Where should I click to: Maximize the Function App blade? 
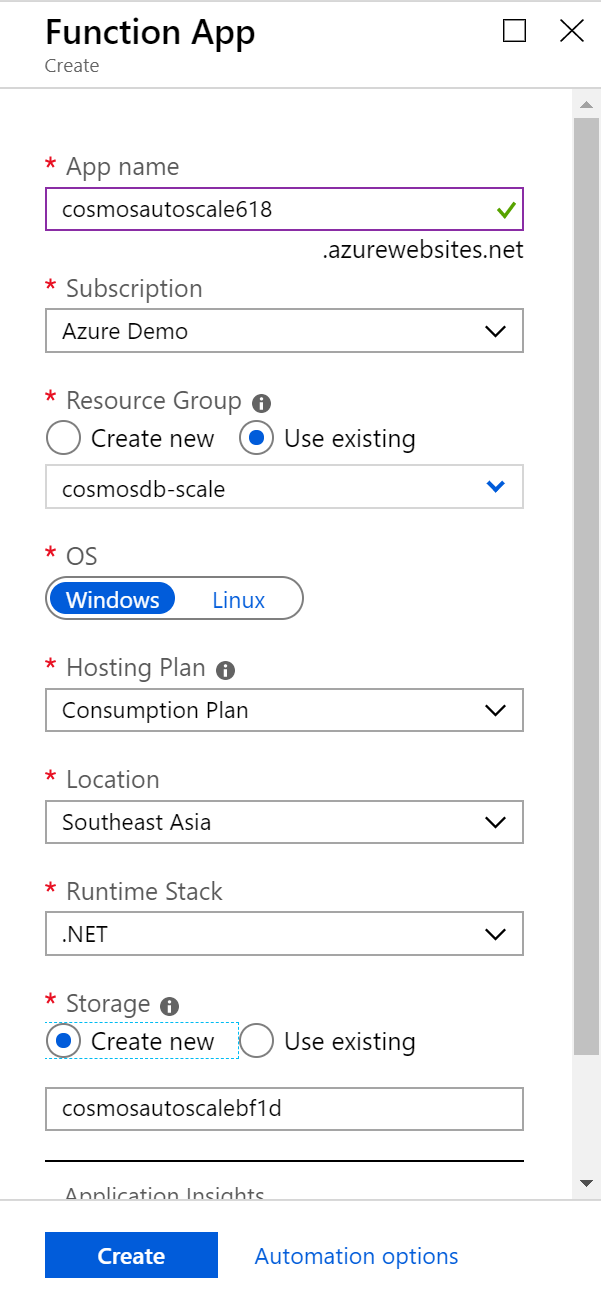click(514, 31)
